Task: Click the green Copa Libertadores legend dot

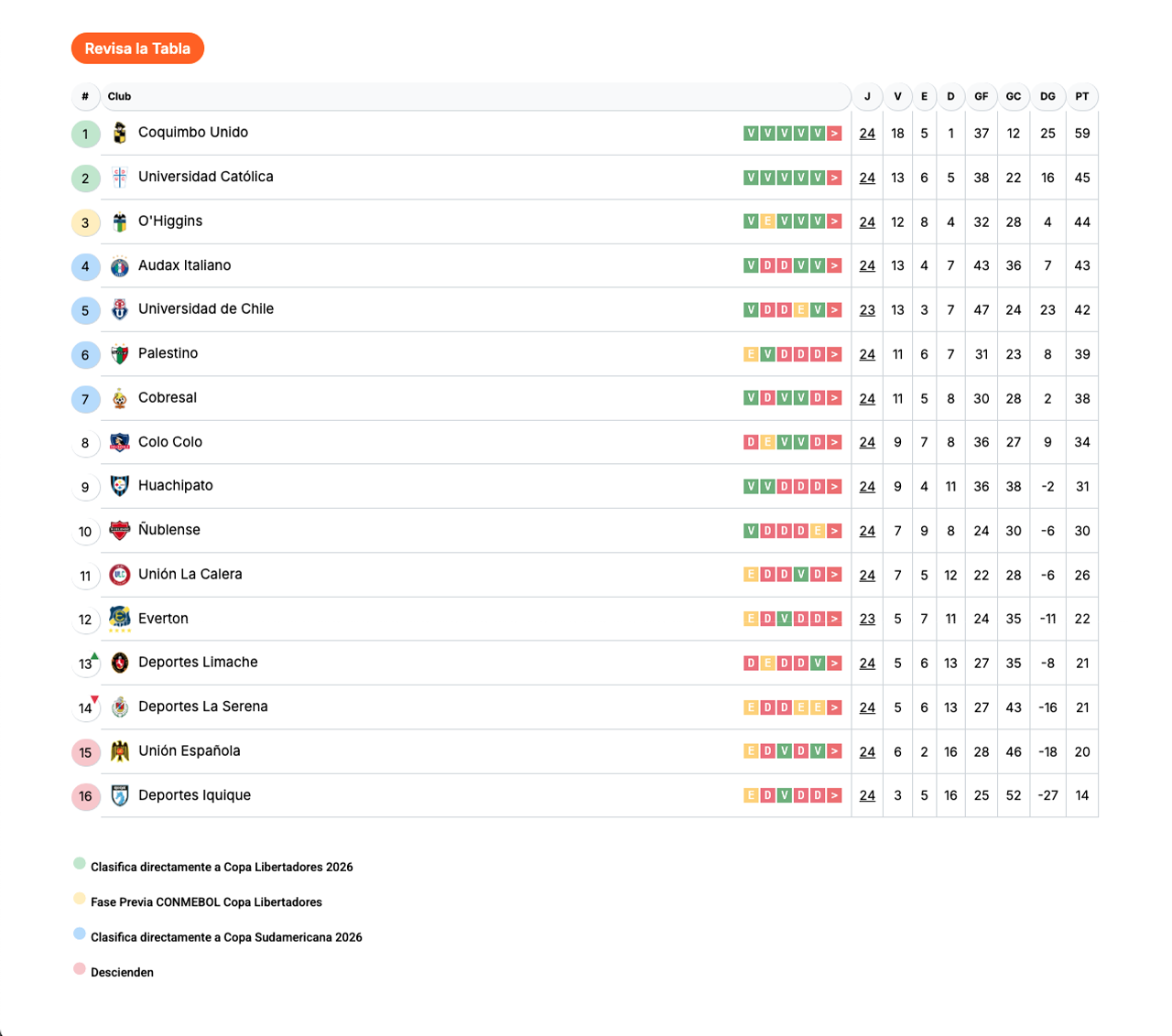Action: (x=80, y=863)
